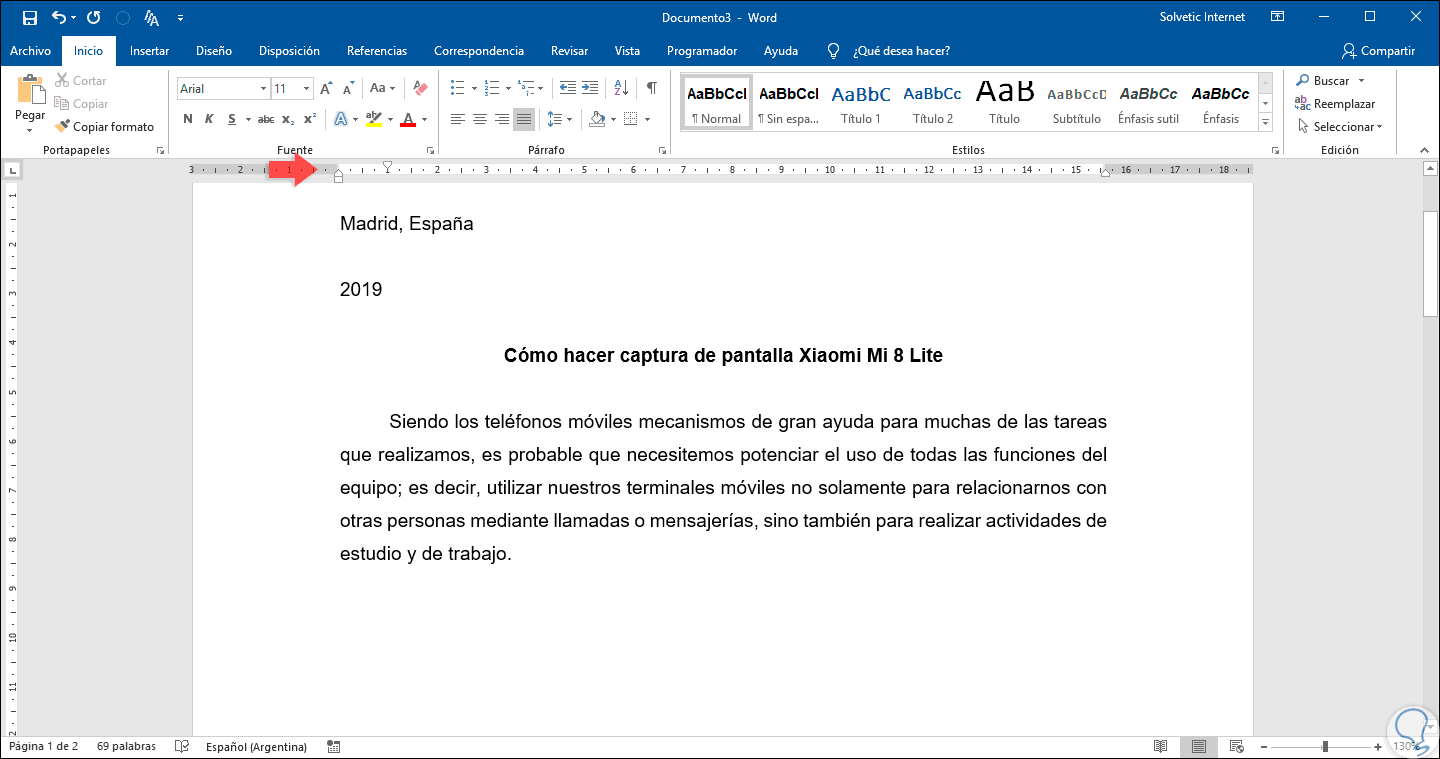The image size is (1440, 759).
Task: Switch to the Diseño tab
Action: pos(214,51)
